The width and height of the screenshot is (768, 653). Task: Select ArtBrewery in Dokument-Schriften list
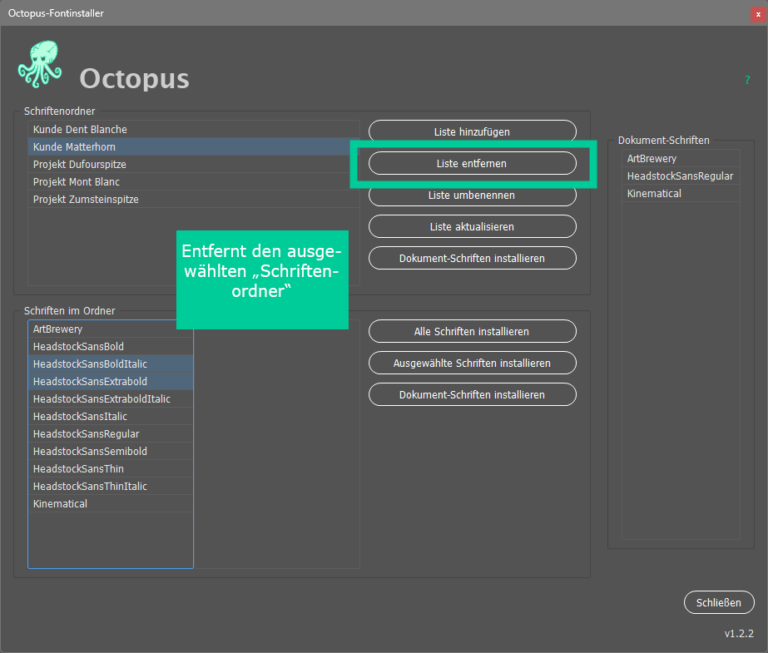(681, 159)
